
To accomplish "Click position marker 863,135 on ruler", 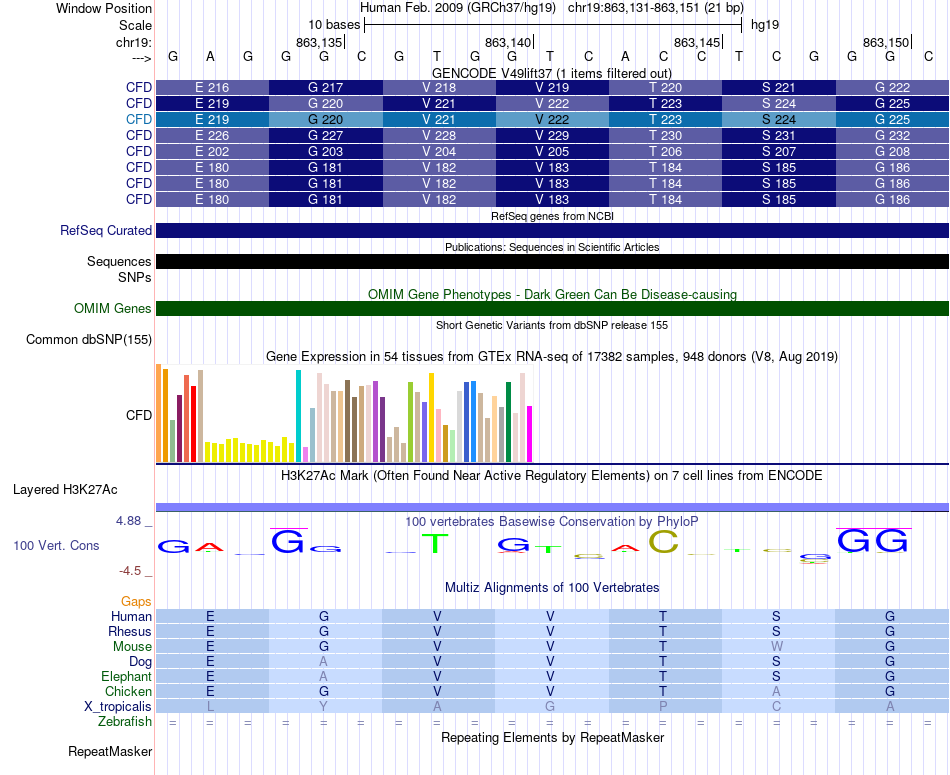I will tap(319, 42).
